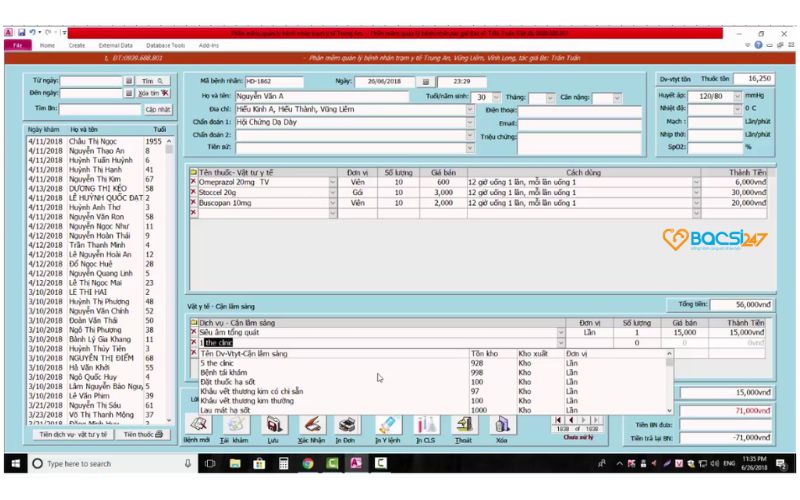Expand the Chẩn đoán 1 dropdown
Screen dimensions: 800x500
coord(469,122)
